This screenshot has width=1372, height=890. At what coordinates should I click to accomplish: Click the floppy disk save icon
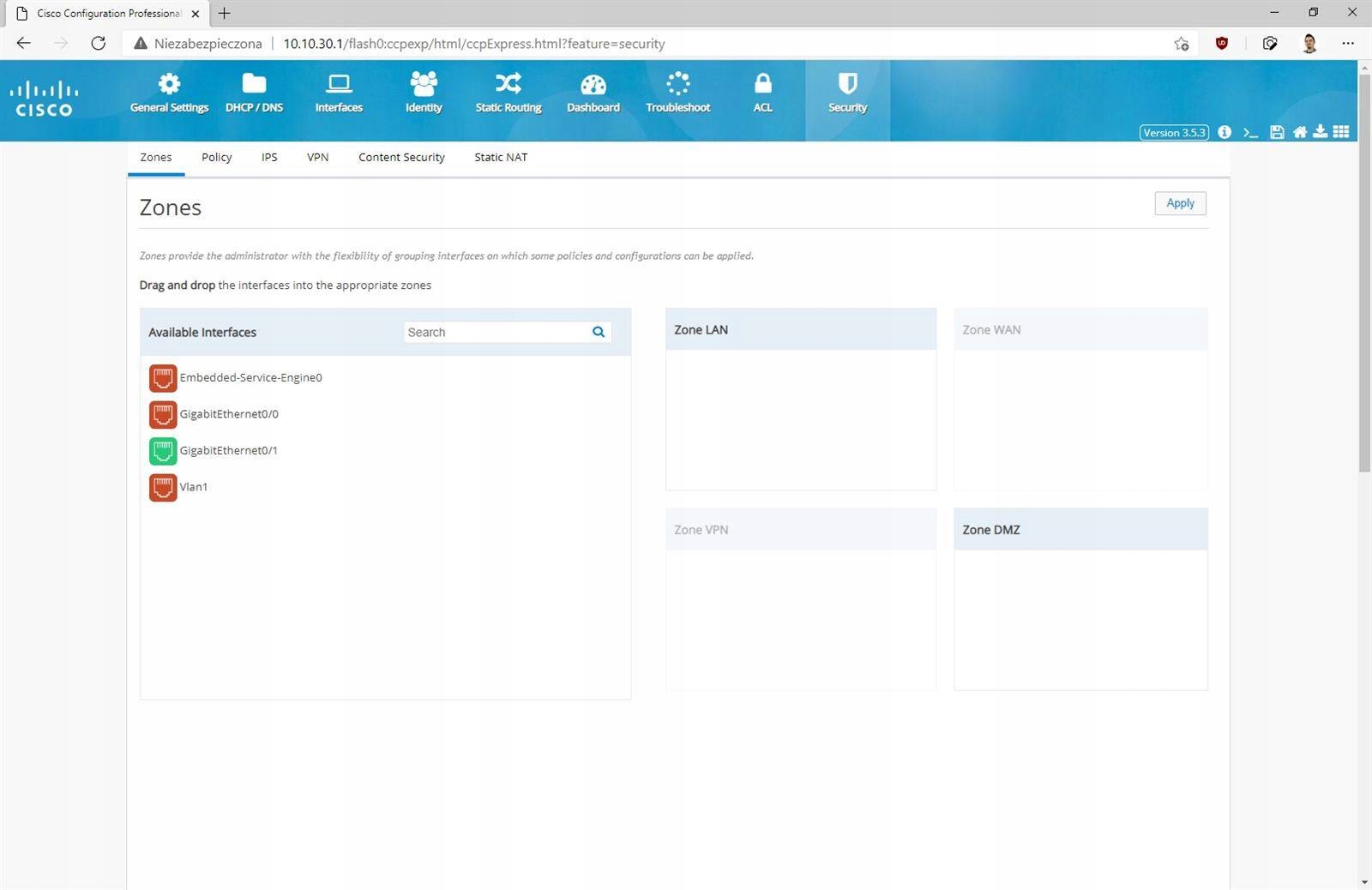[1277, 132]
